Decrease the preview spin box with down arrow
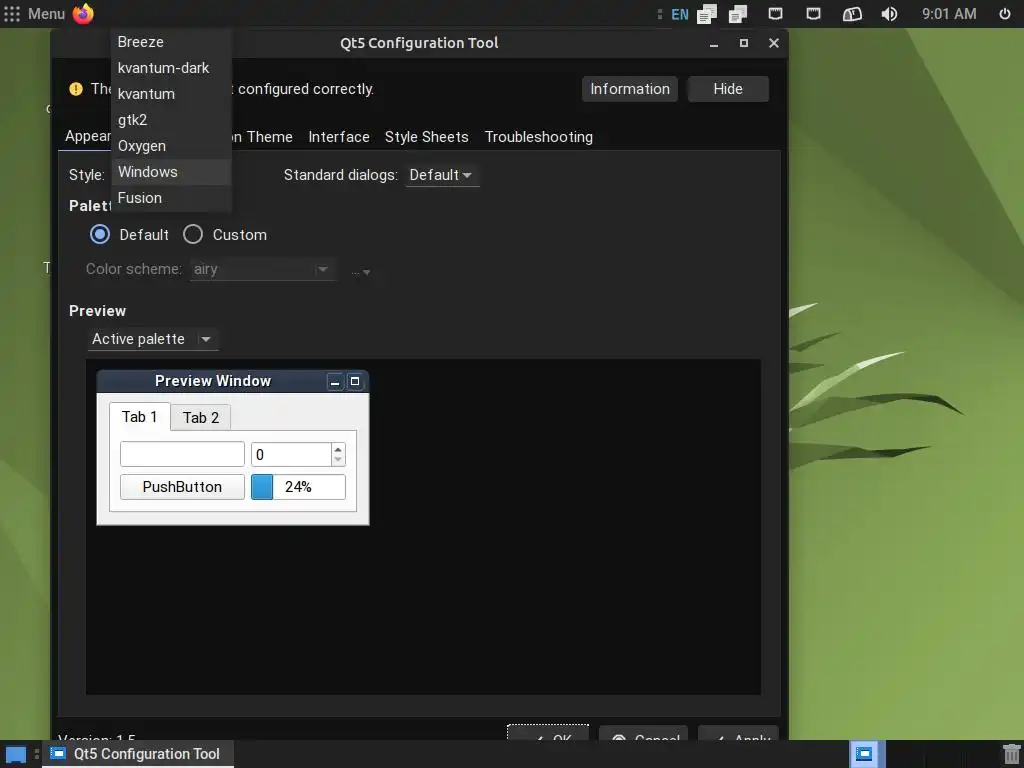Viewport: 1024px width, 768px height. pos(338,460)
